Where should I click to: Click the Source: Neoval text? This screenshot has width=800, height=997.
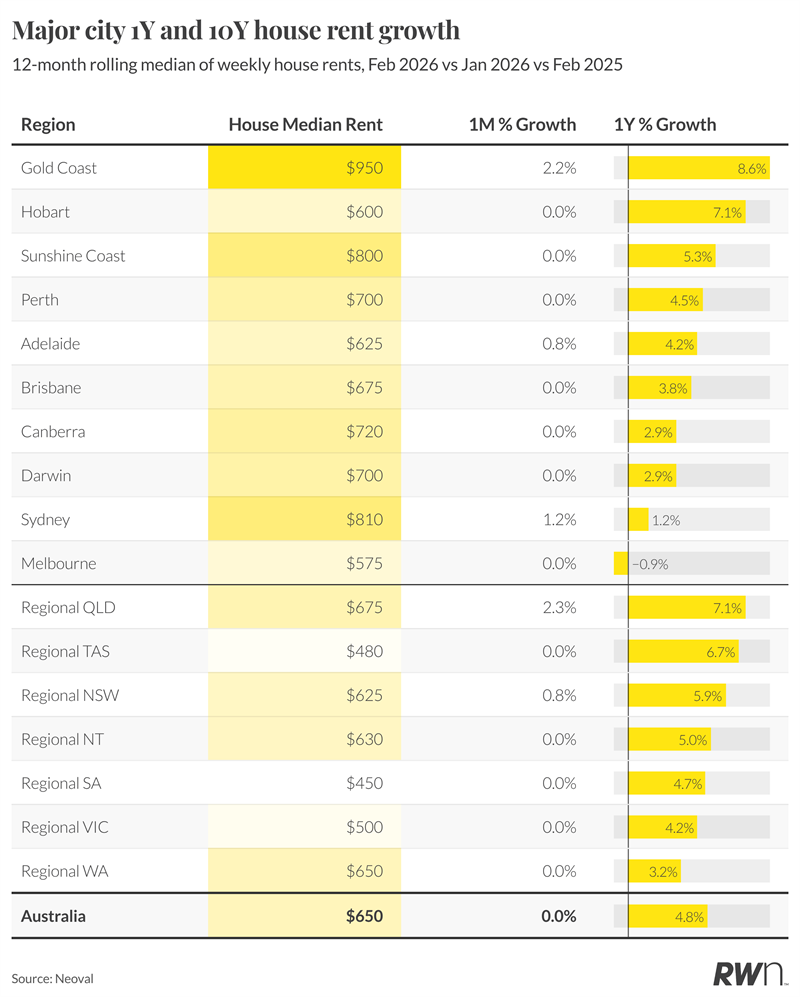pyautogui.click(x=52, y=978)
